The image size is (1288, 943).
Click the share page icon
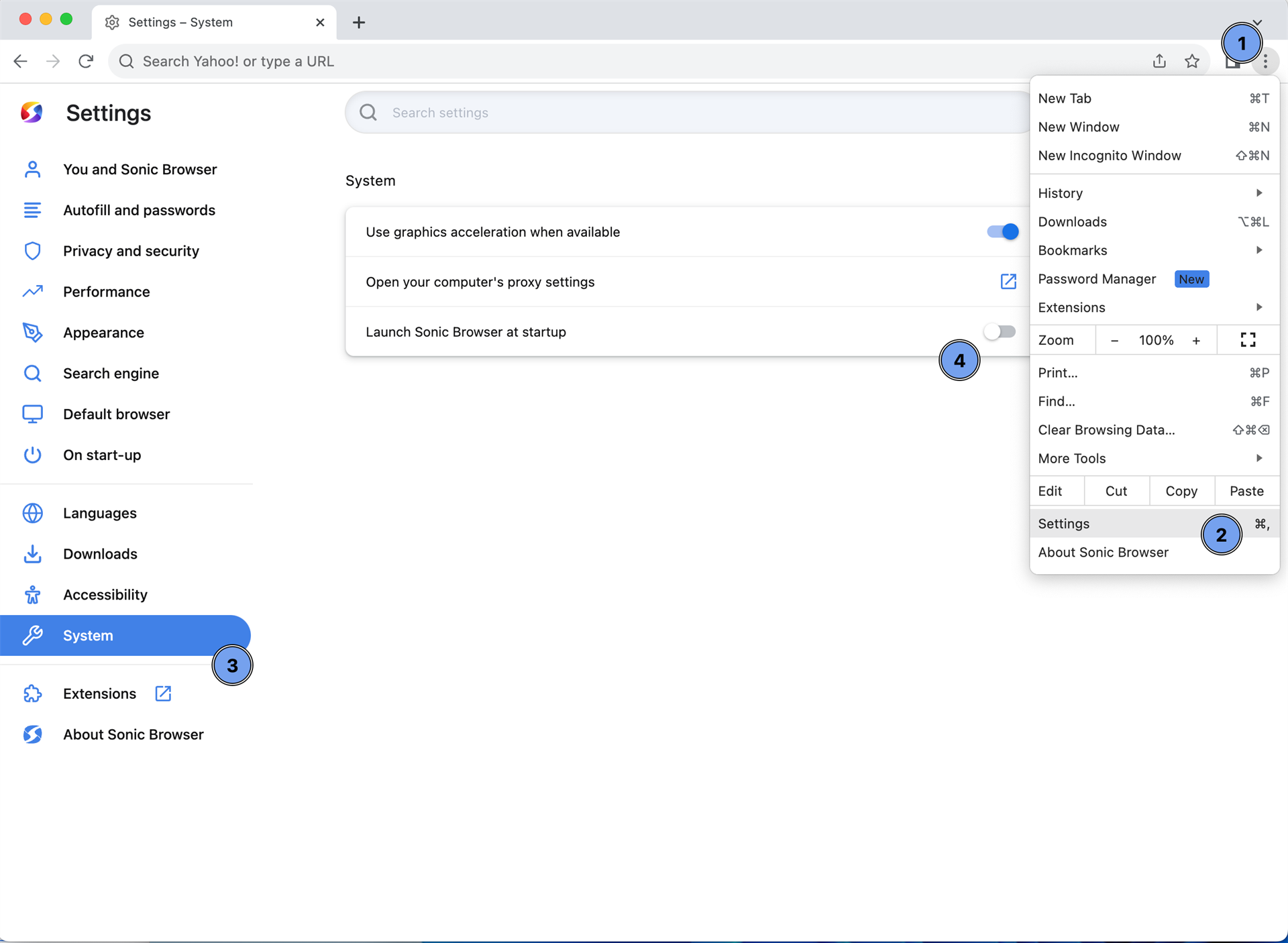pyautogui.click(x=1159, y=61)
